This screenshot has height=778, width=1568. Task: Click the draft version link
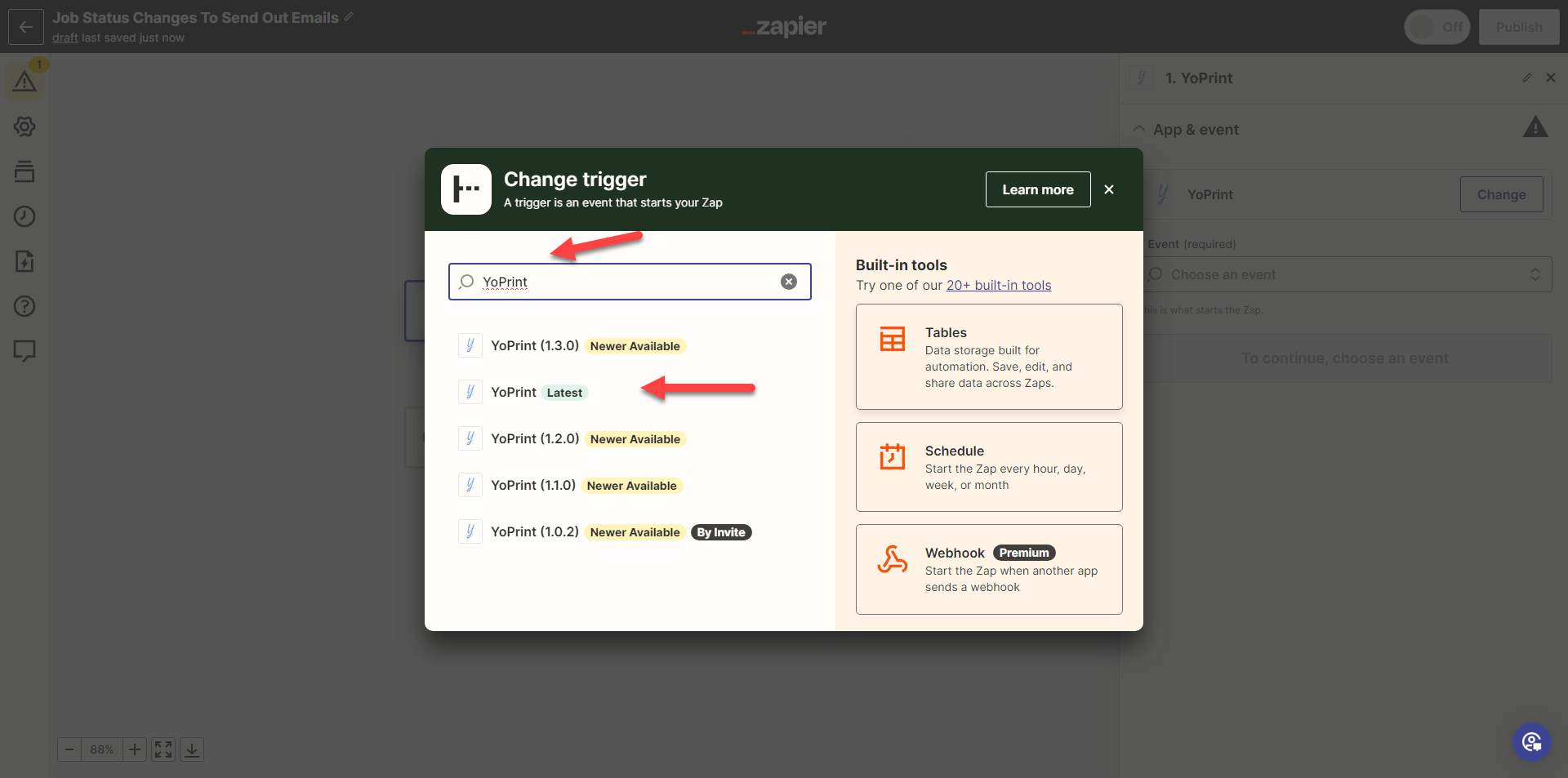(65, 38)
